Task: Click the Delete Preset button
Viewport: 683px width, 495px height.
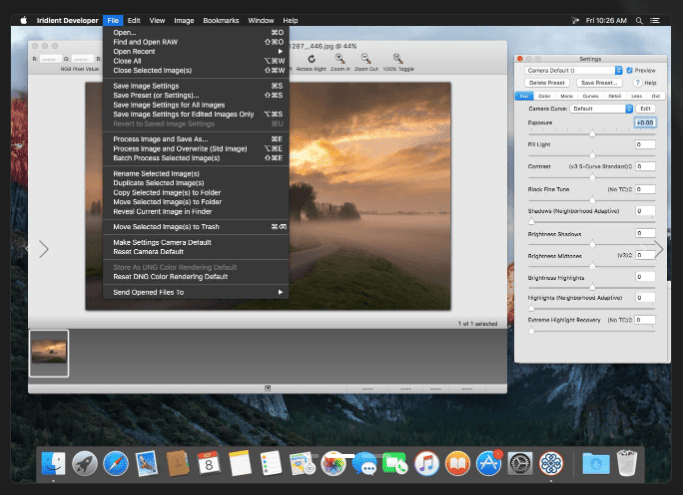Action: 547,83
